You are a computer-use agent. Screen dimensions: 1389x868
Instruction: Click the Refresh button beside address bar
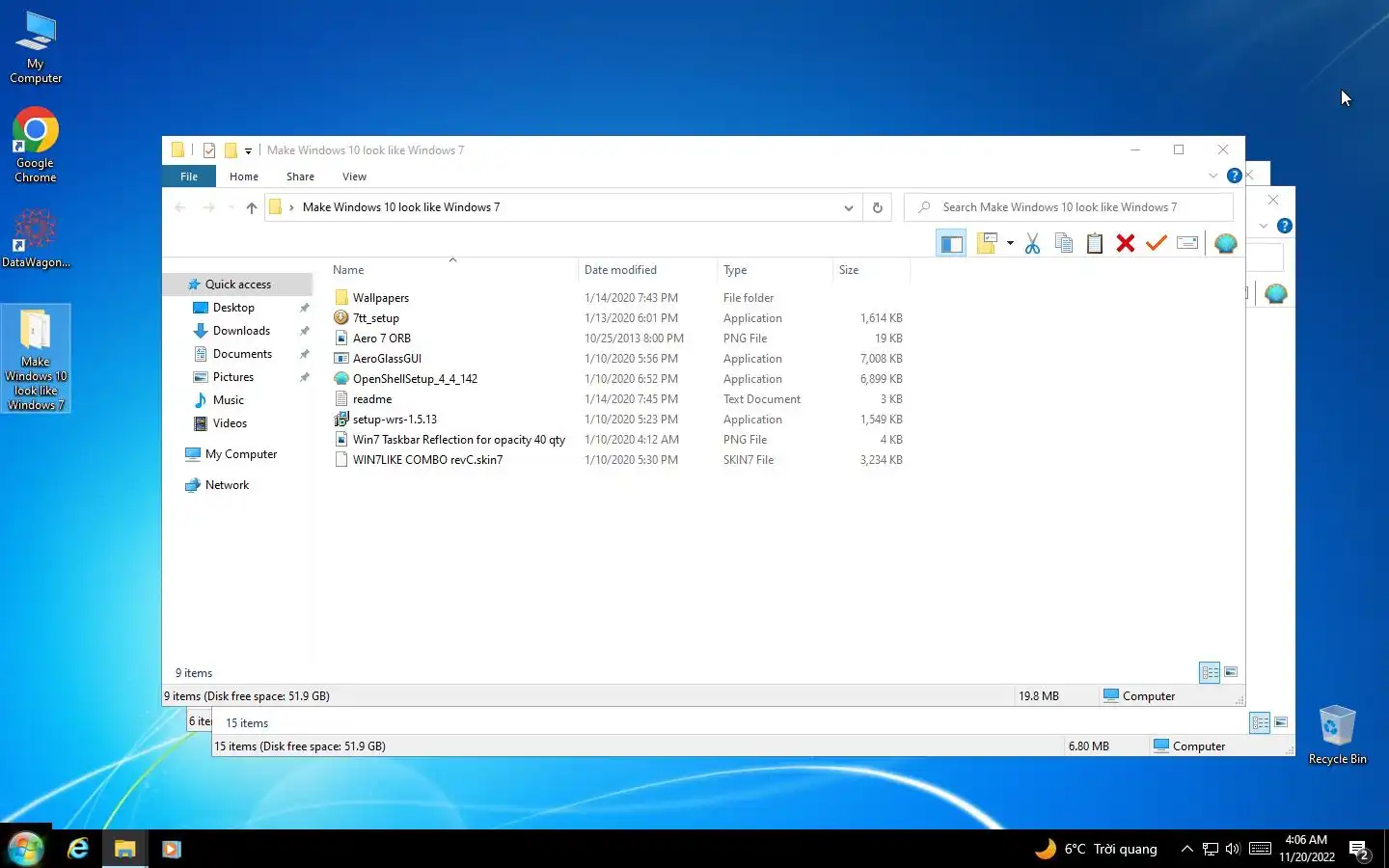click(877, 207)
